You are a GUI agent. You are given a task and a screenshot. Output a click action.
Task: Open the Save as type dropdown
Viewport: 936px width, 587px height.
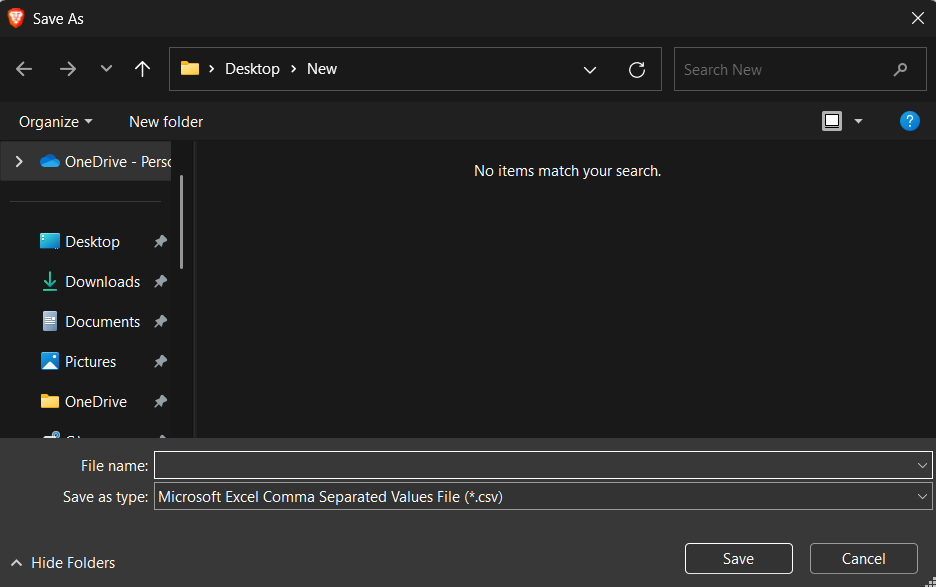(x=922, y=496)
